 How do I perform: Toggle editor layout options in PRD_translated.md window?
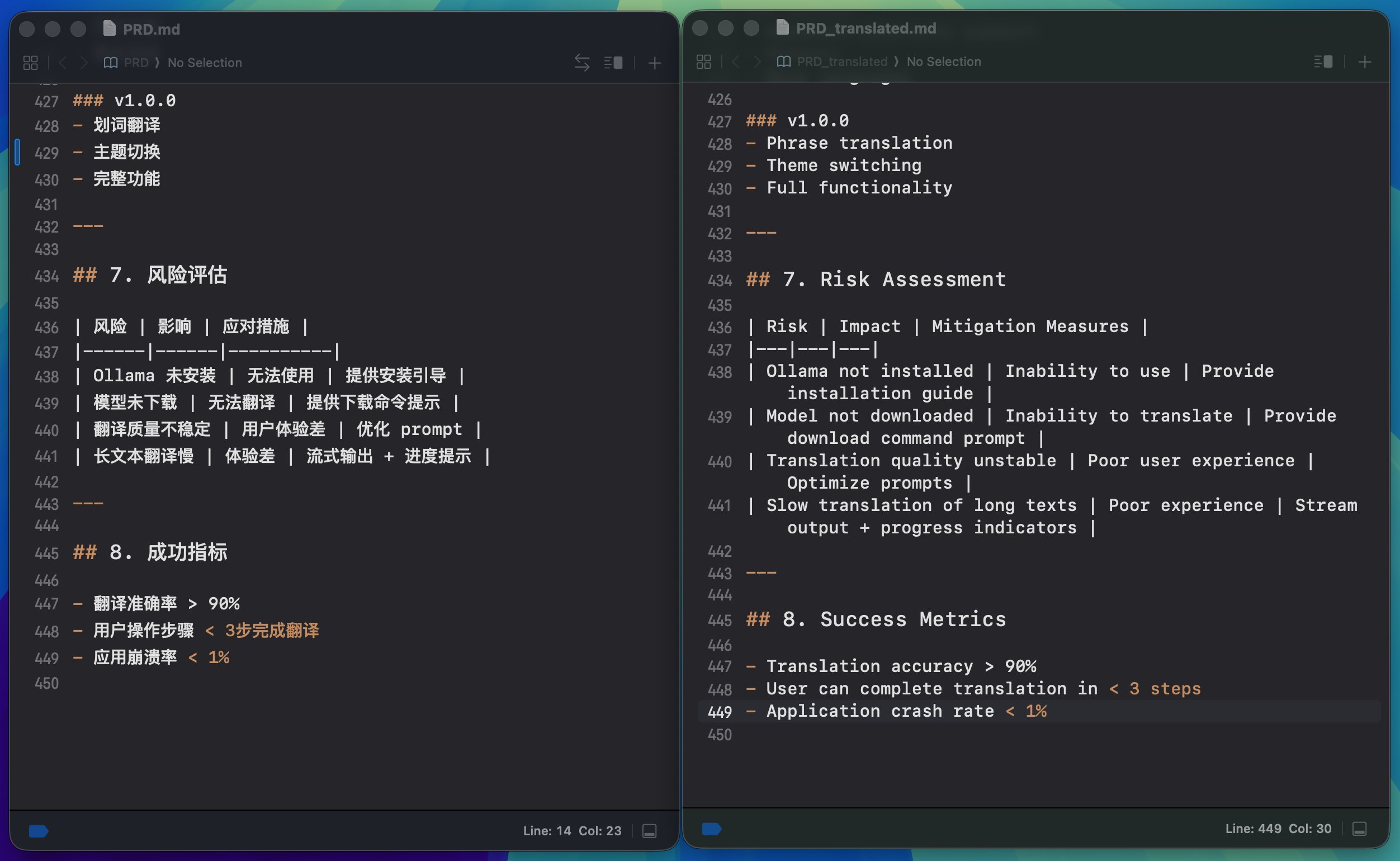(x=1323, y=61)
